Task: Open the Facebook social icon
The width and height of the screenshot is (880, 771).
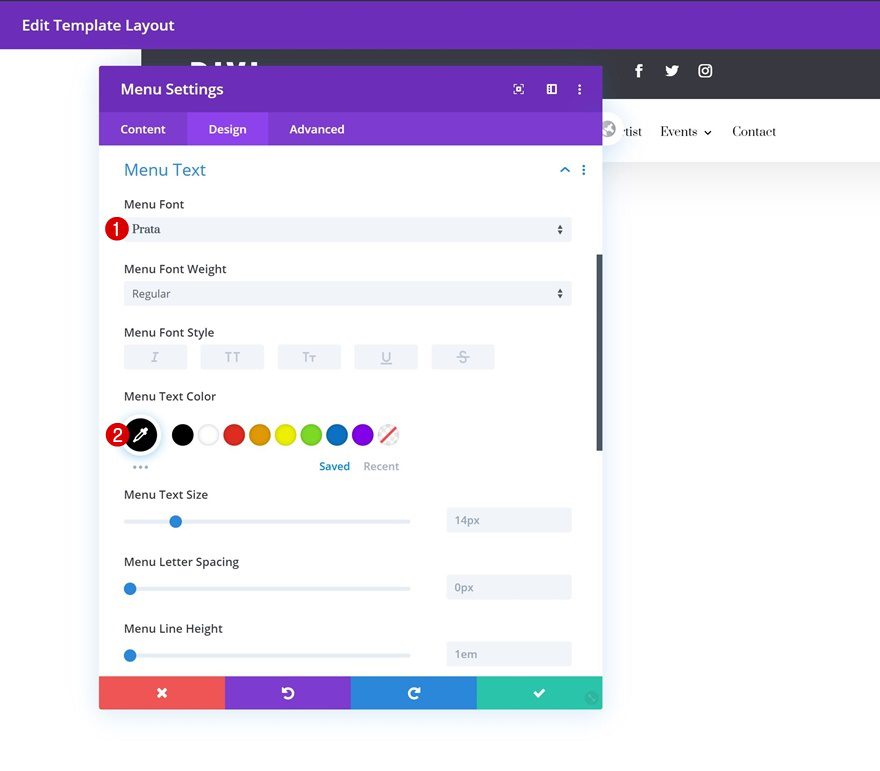Action: tap(639, 71)
